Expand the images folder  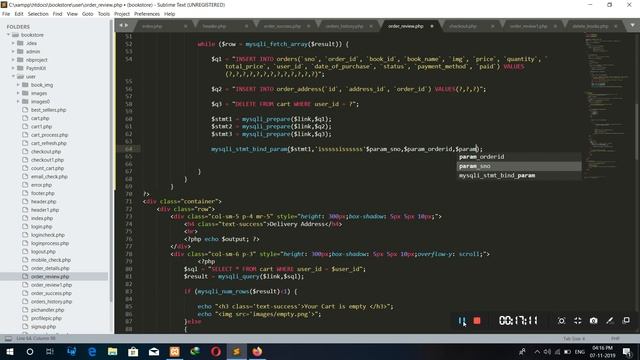click(18, 93)
